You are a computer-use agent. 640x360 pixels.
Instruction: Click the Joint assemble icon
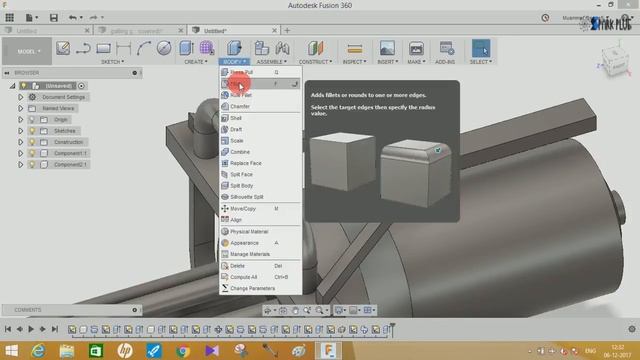pos(282,48)
